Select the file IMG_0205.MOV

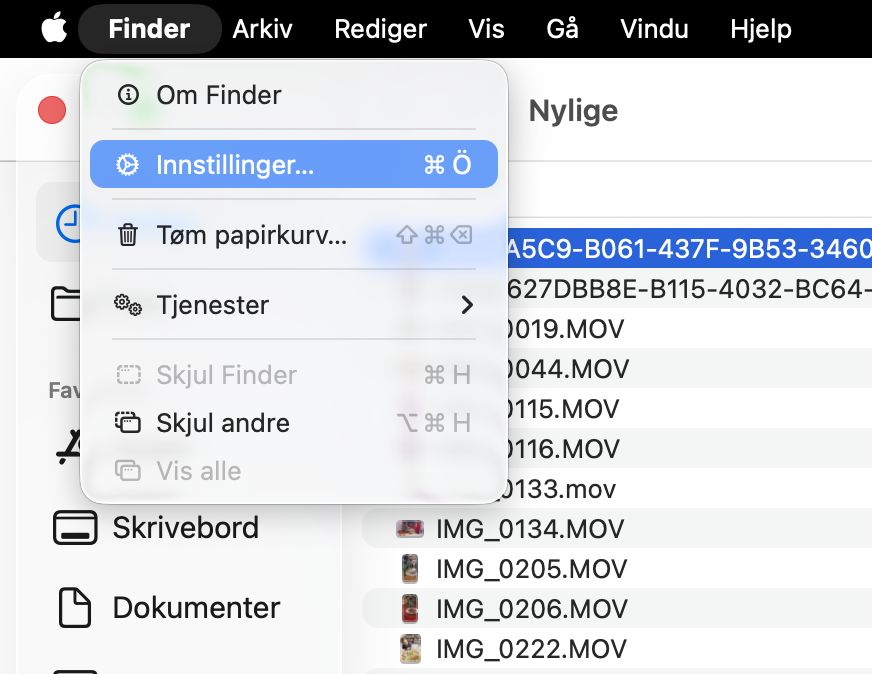(x=617, y=568)
